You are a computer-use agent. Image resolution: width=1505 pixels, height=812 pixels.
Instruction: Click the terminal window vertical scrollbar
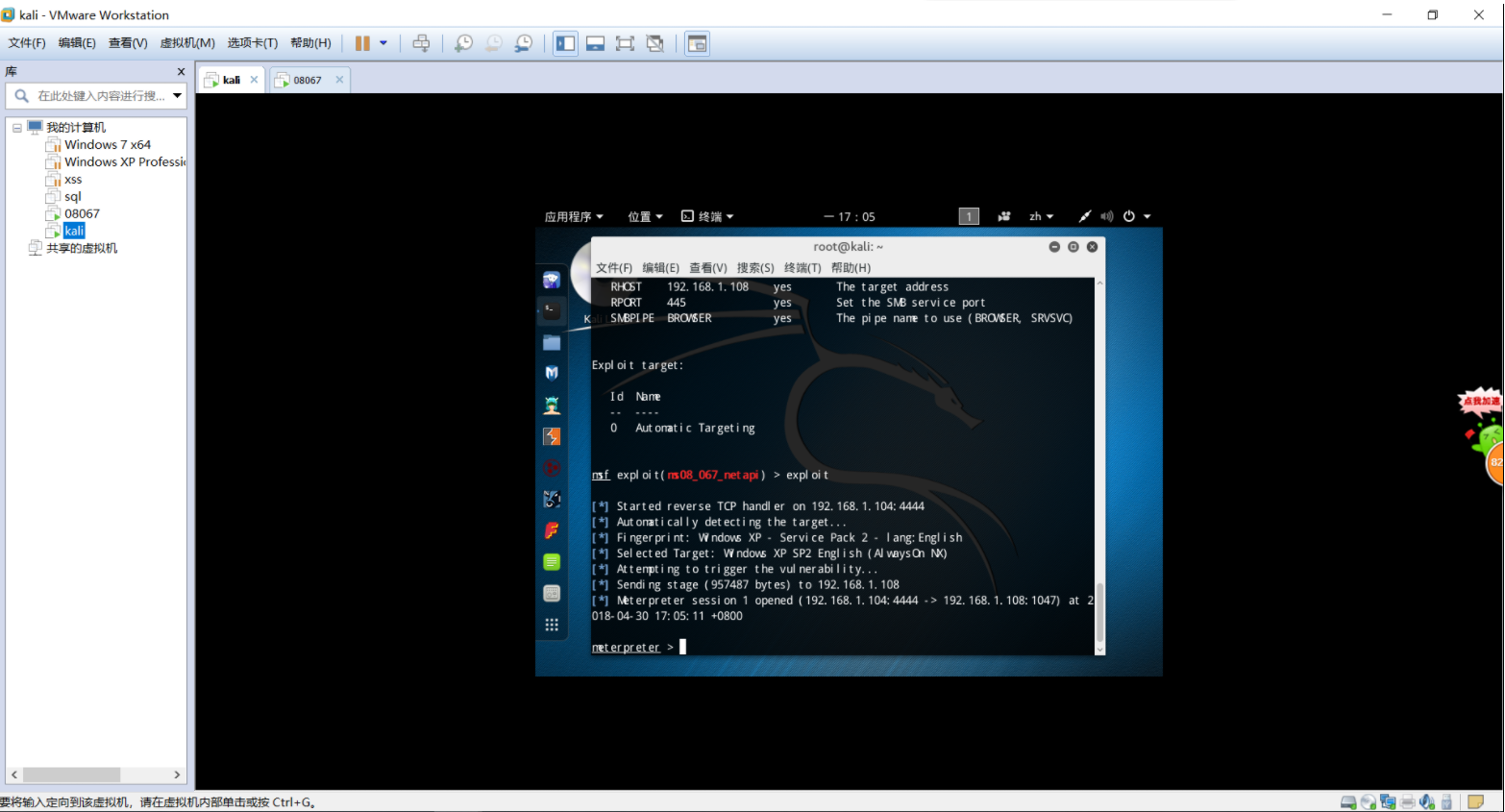pyautogui.click(x=1100, y=611)
